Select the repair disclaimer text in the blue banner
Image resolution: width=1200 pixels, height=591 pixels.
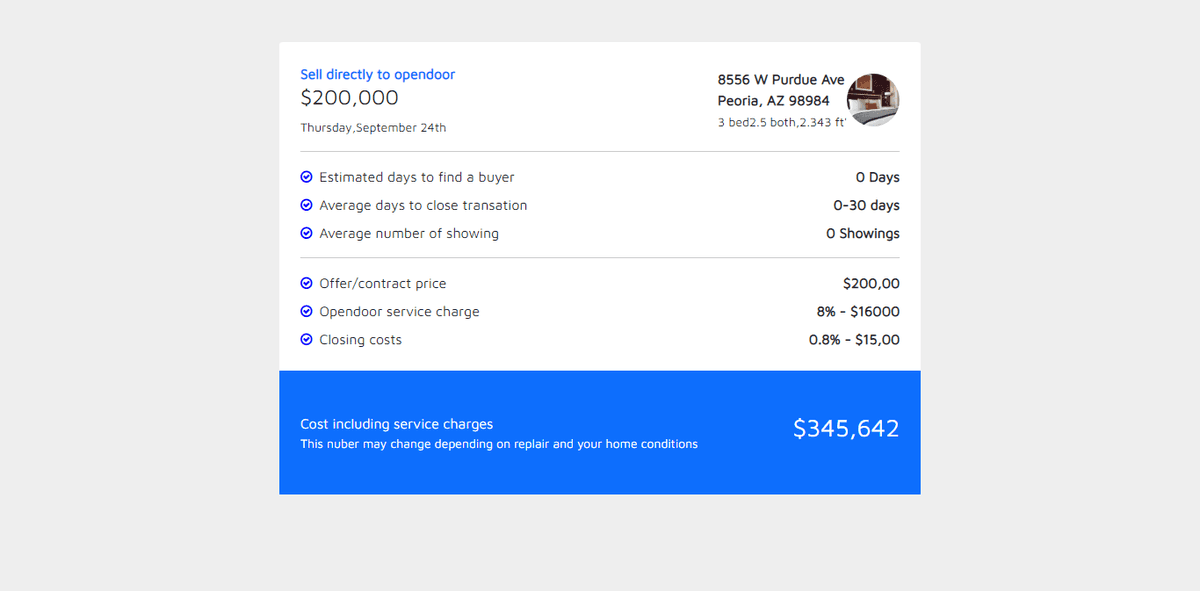pos(498,444)
